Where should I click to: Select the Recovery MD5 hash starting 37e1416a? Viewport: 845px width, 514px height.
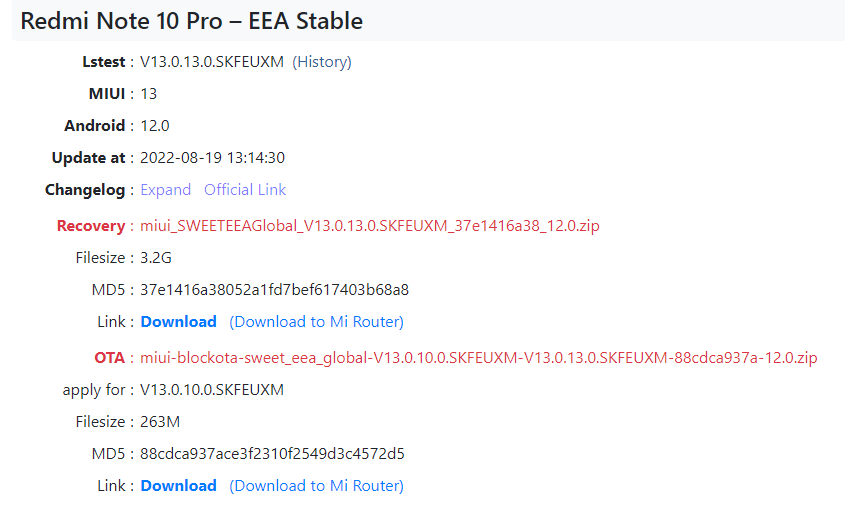pos(274,290)
